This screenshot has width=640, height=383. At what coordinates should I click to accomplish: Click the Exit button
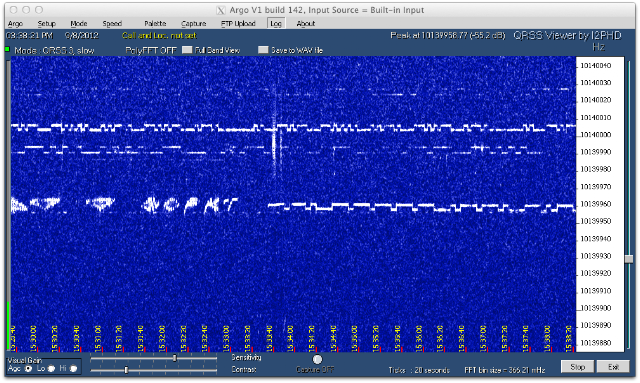(613, 367)
